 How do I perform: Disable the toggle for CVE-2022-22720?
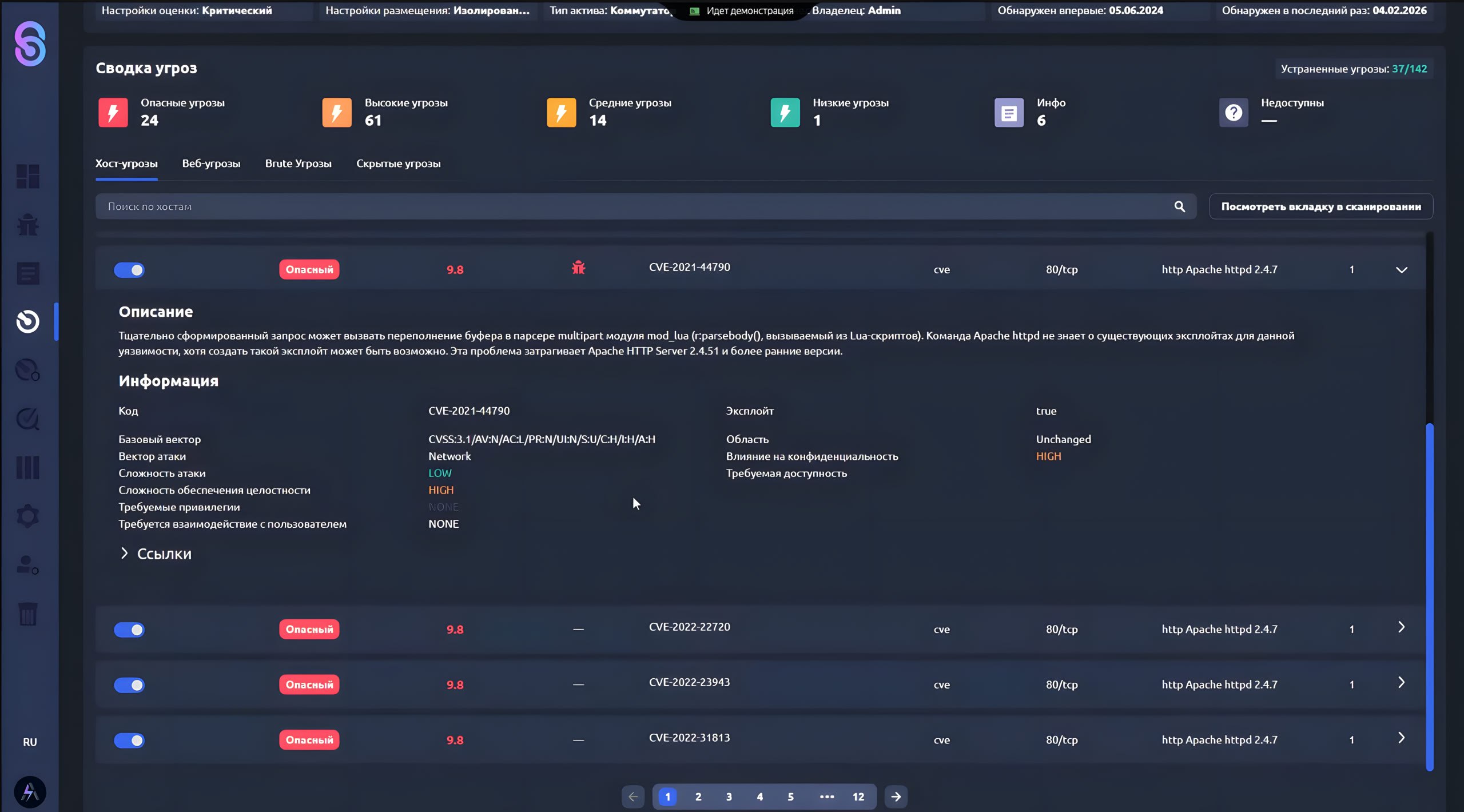pyautogui.click(x=129, y=630)
